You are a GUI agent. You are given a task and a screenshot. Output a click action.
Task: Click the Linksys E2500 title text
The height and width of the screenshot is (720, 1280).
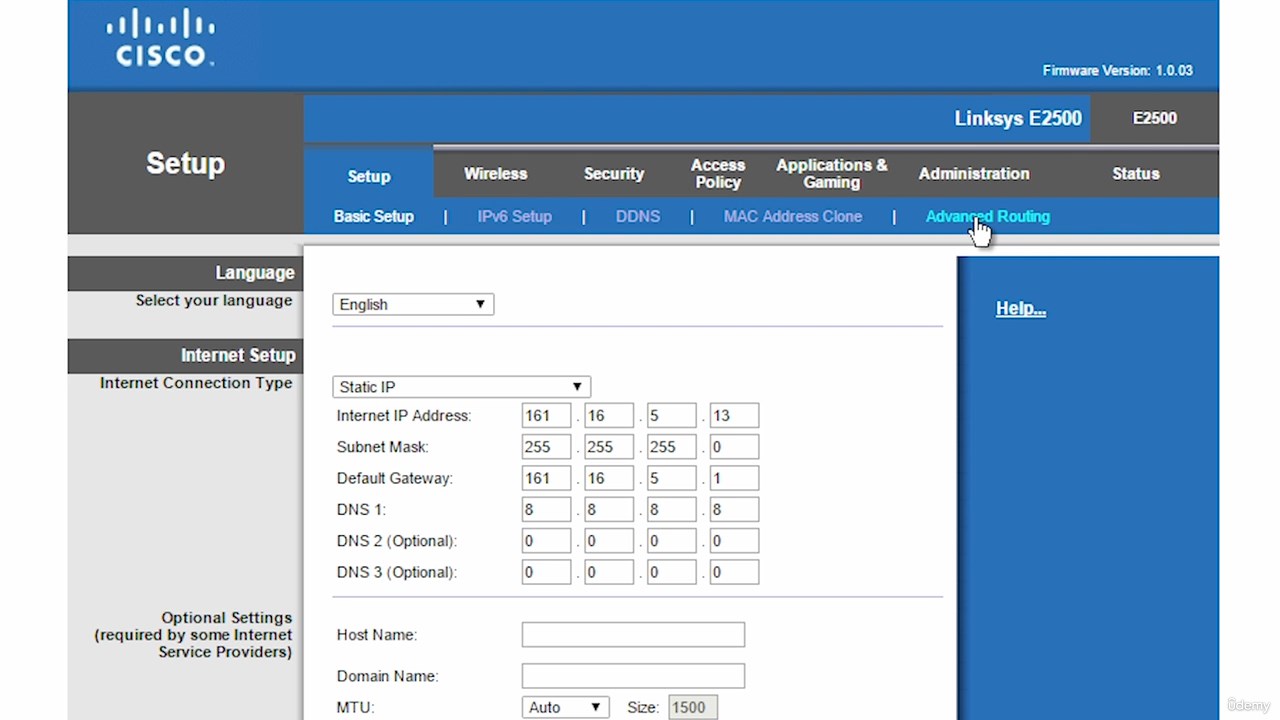coord(1018,118)
